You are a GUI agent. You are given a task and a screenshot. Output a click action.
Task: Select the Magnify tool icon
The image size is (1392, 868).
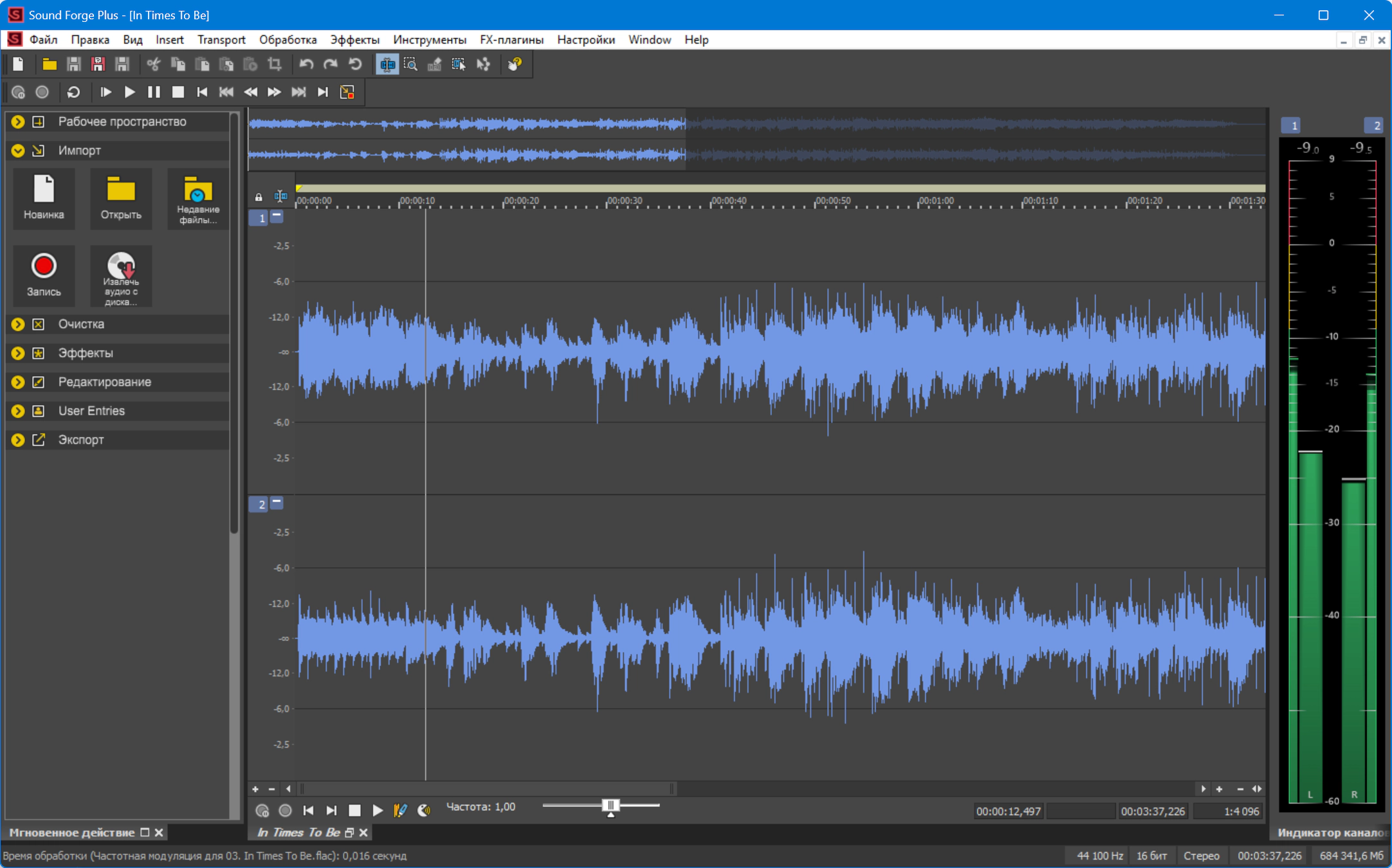click(410, 64)
